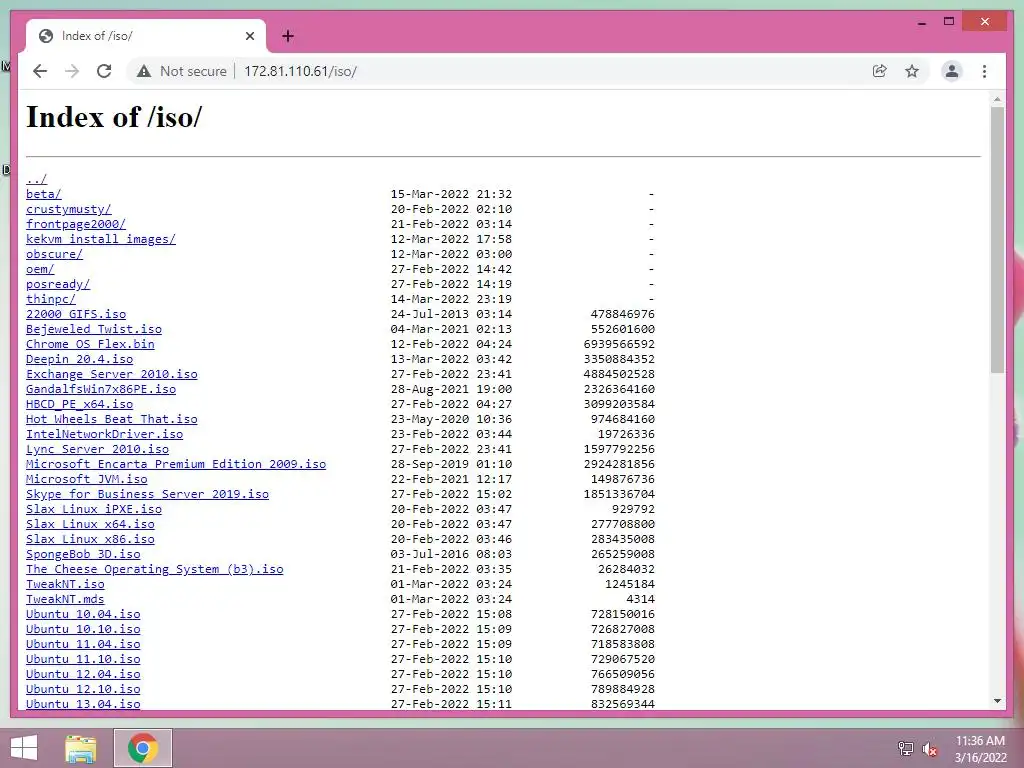
Task: Download Ubuntu_11.10.iso
Action: tap(83, 660)
